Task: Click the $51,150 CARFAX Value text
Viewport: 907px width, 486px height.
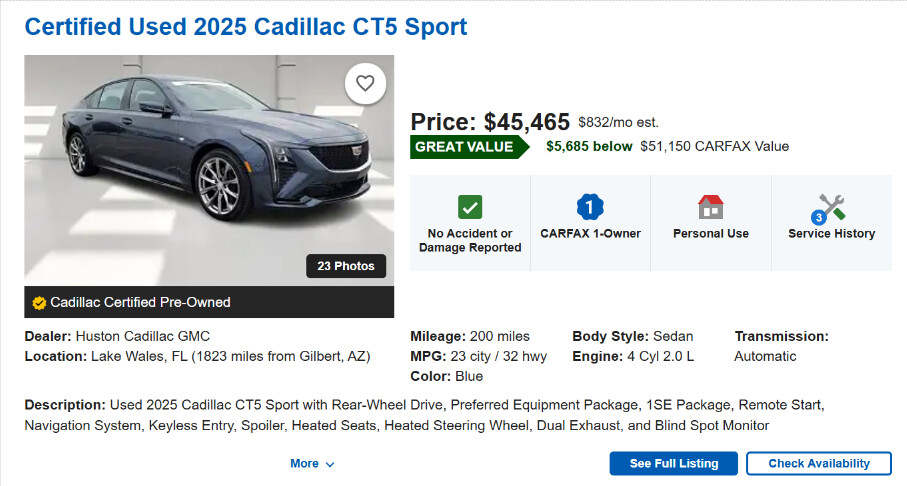Action: point(714,146)
